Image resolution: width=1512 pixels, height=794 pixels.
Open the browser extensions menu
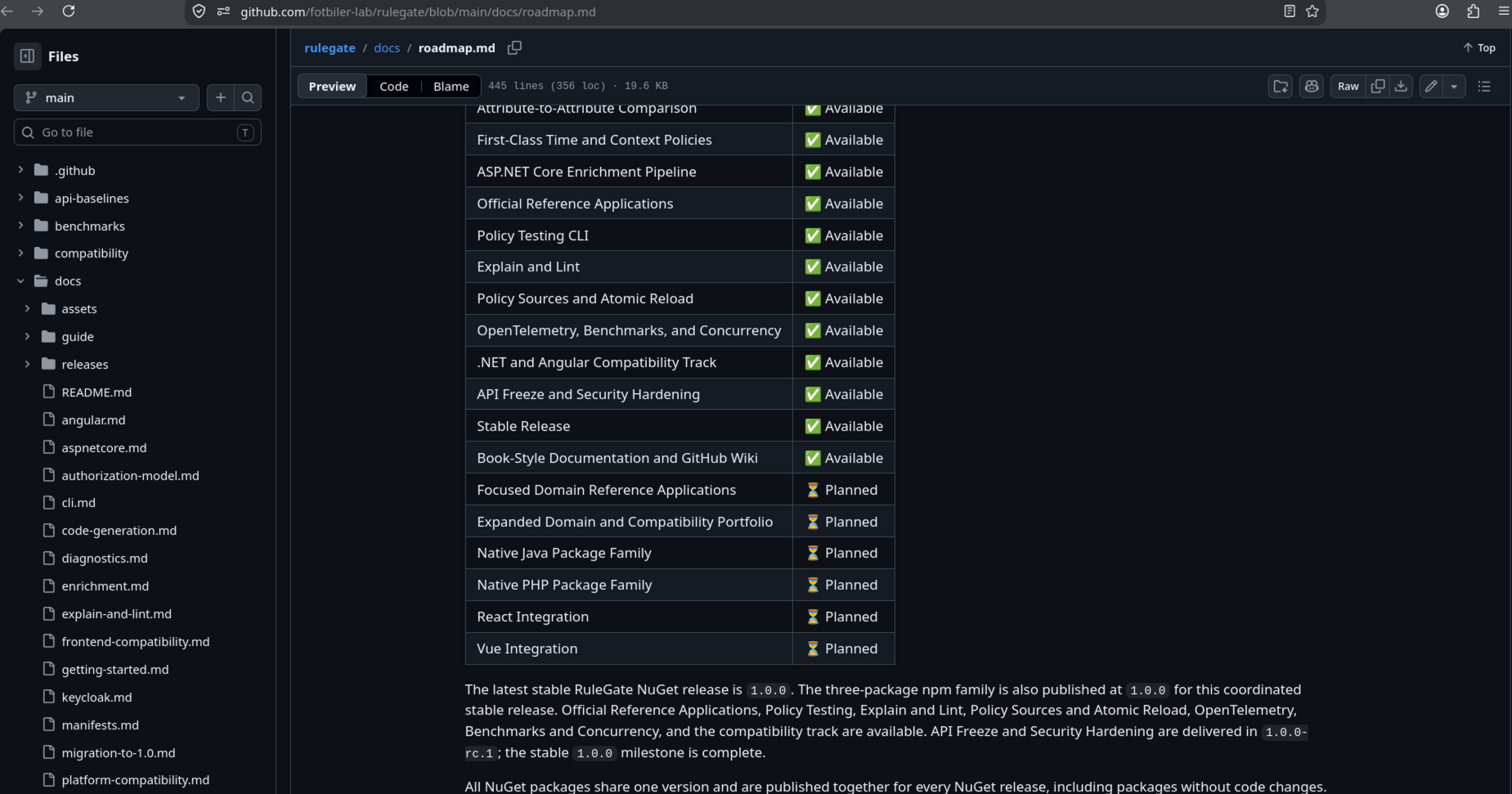click(1473, 11)
